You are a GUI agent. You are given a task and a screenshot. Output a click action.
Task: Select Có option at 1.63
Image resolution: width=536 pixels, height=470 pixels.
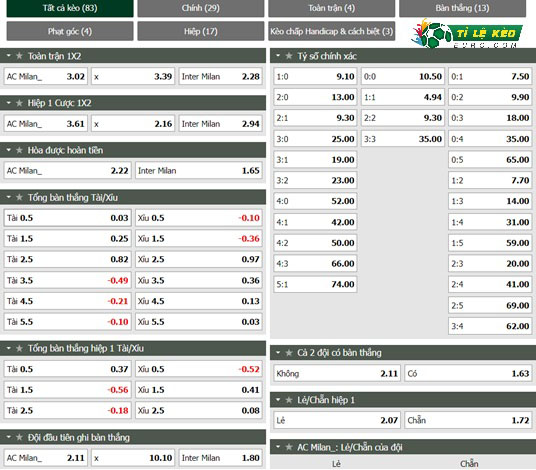pyautogui.click(x=468, y=373)
